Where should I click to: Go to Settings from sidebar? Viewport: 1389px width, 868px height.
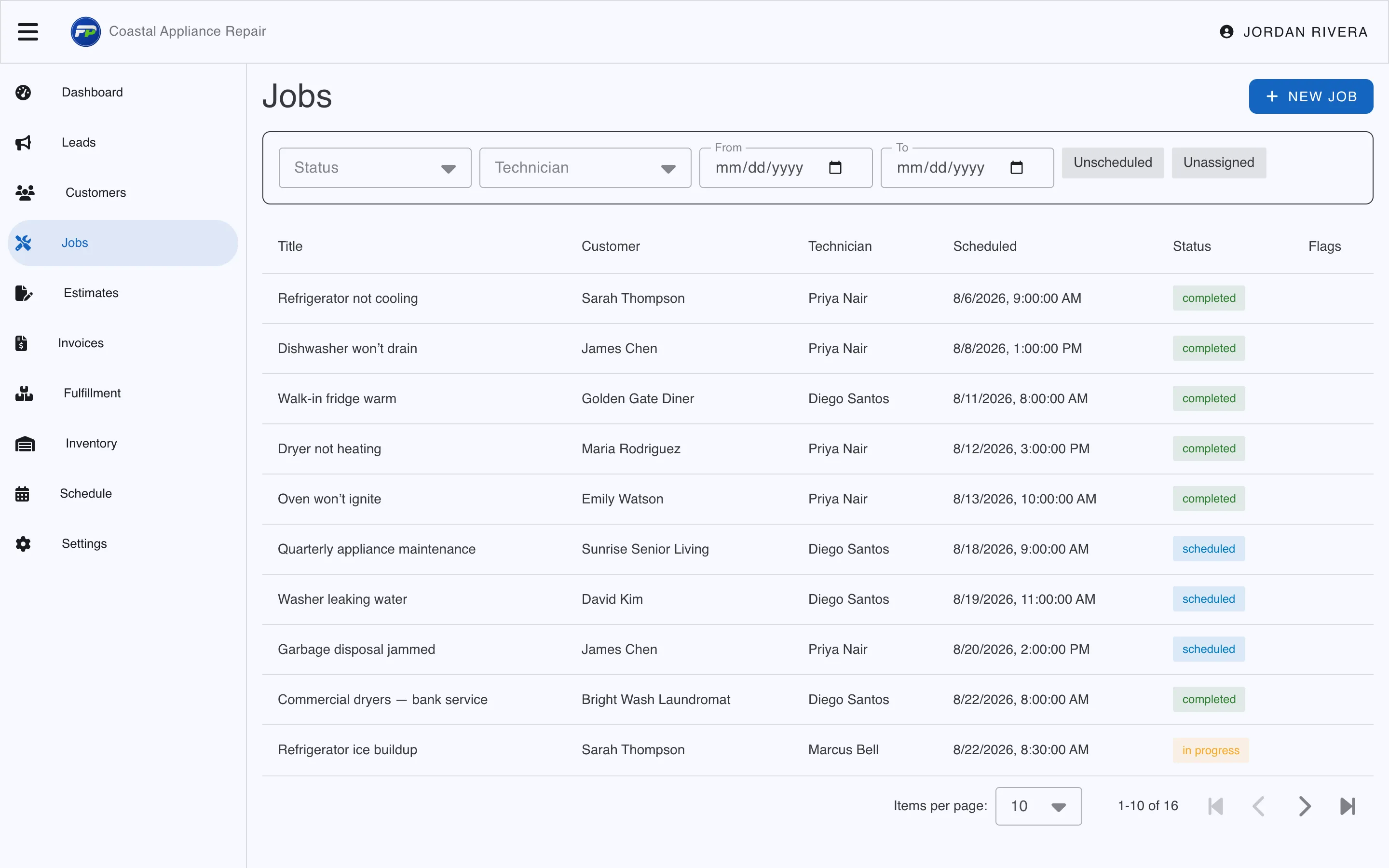point(123,543)
